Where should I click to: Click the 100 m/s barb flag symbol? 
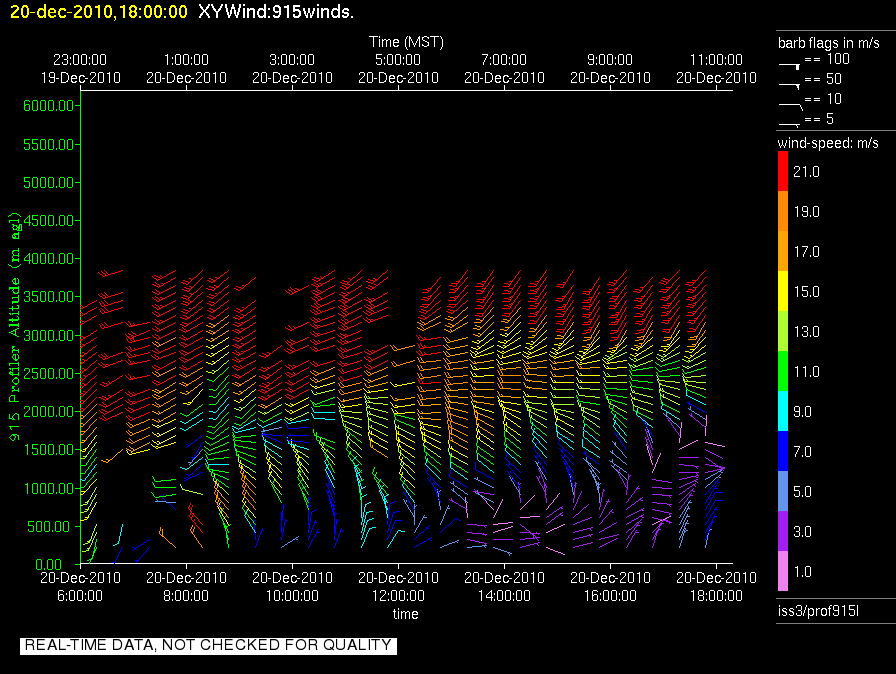click(790, 66)
